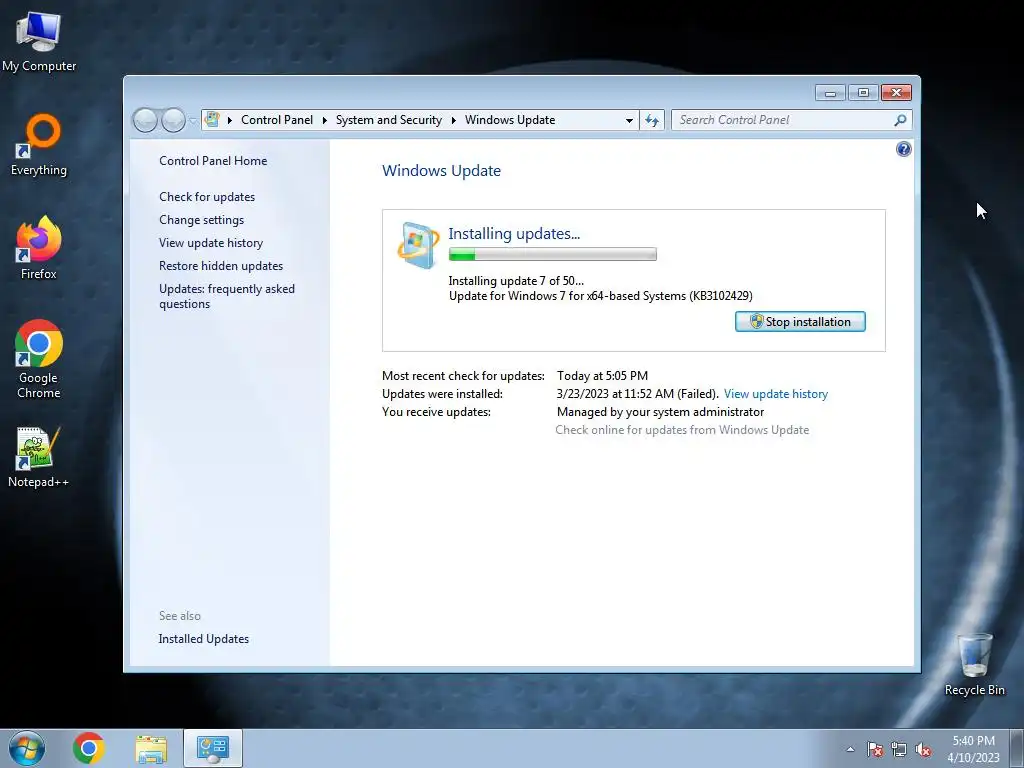Image resolution: width=1024 pixels, height=768 pixels.
Task: Open Chrome from the taskbar
Action: 89,748
